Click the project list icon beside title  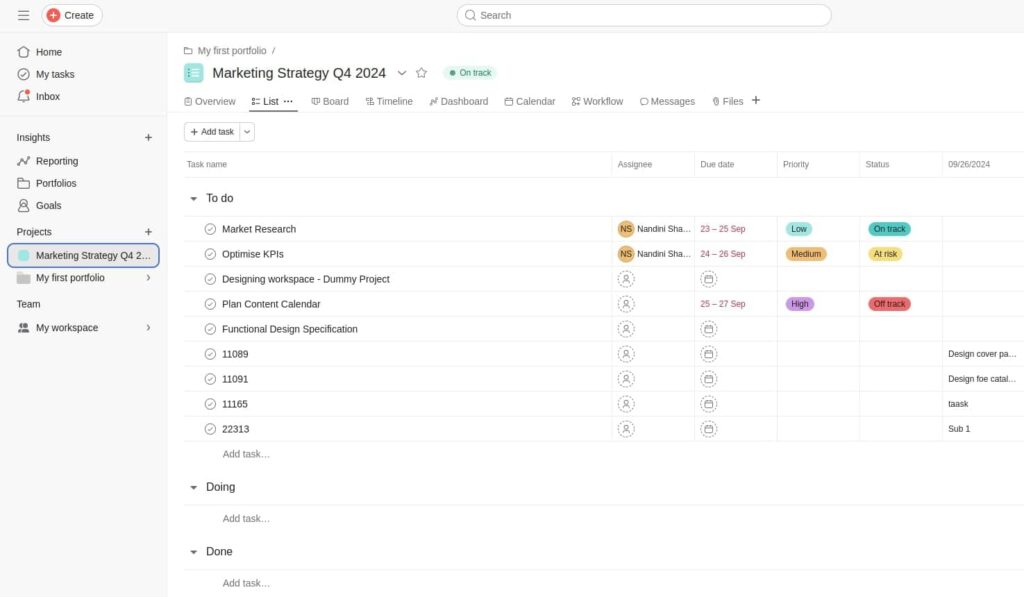pyautogui.click(x=194, y=73)
